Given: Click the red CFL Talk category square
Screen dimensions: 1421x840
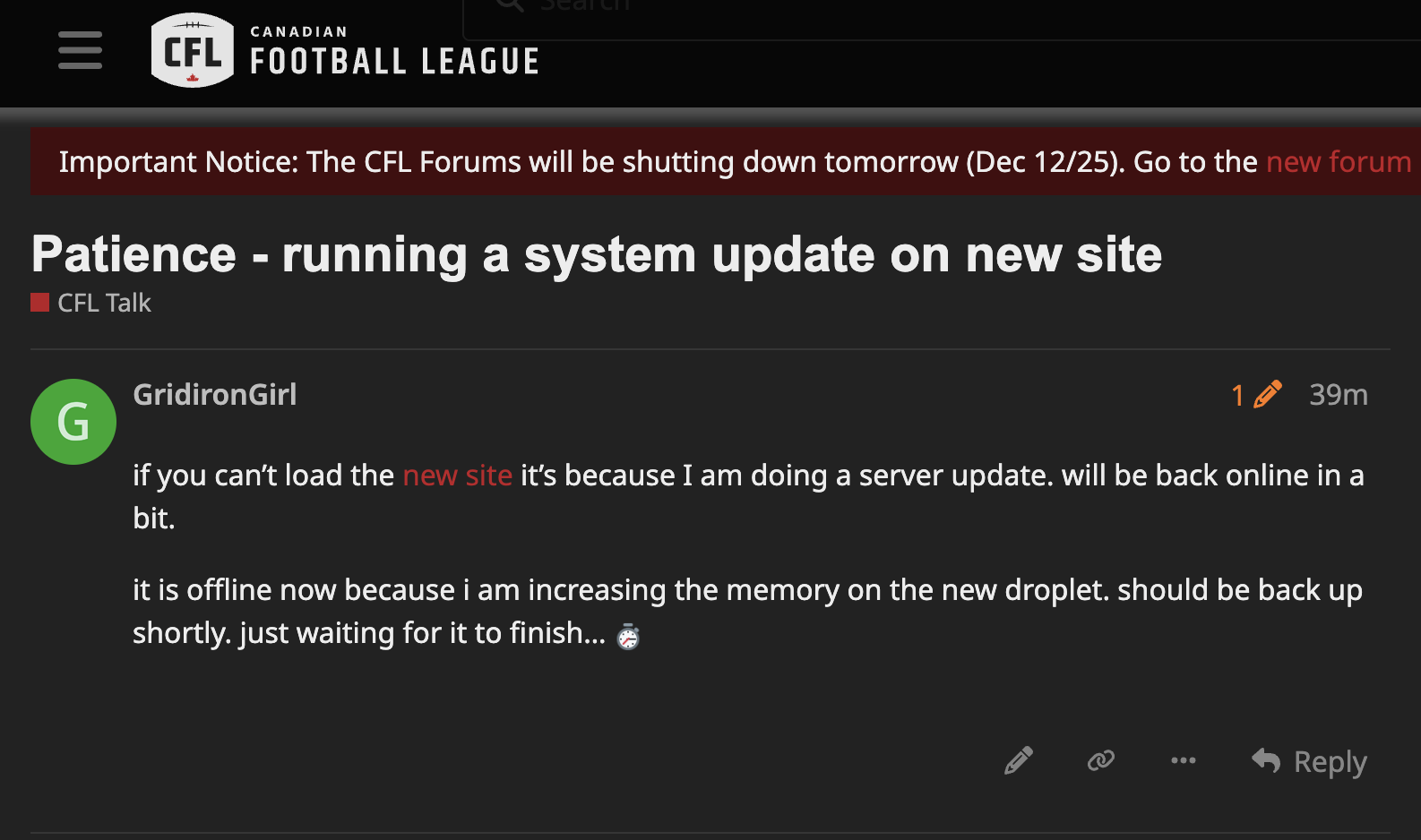Looking at the screenshot, I should coord(39,303).
